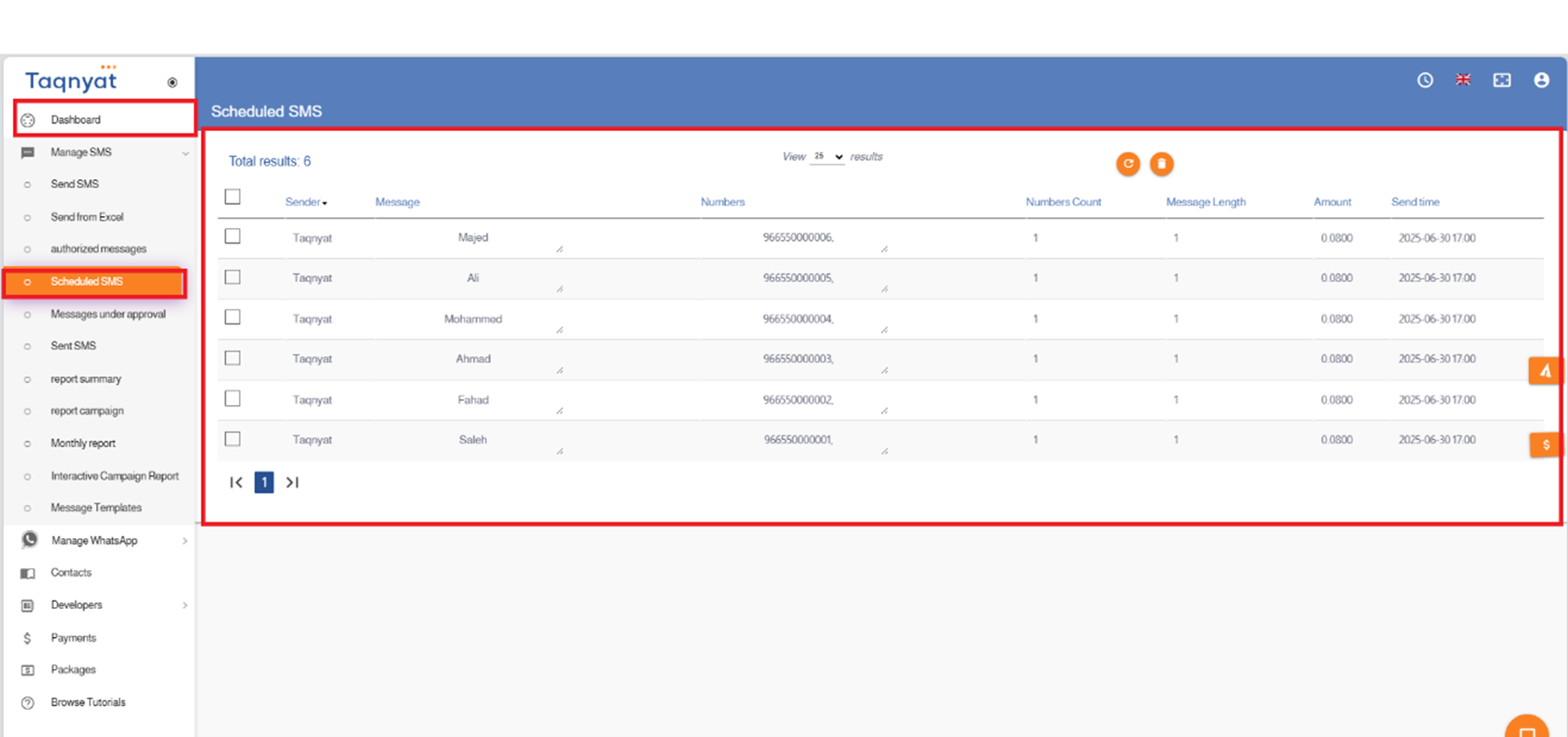1568x737 pixels.
Task: Click the Amount column header
Action: 1333,202
